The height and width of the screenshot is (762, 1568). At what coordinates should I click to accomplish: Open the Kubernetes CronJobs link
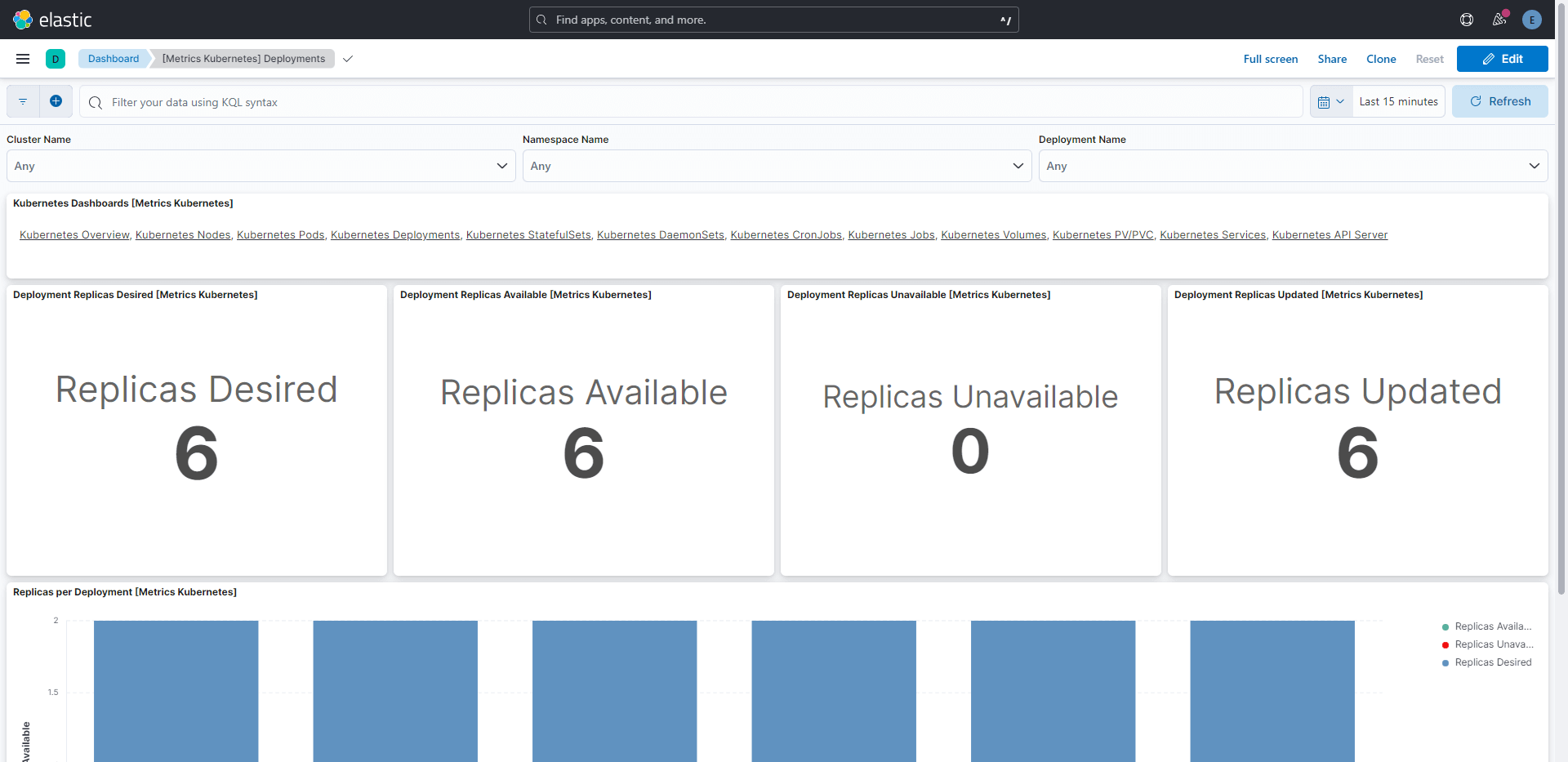(786, 235)
